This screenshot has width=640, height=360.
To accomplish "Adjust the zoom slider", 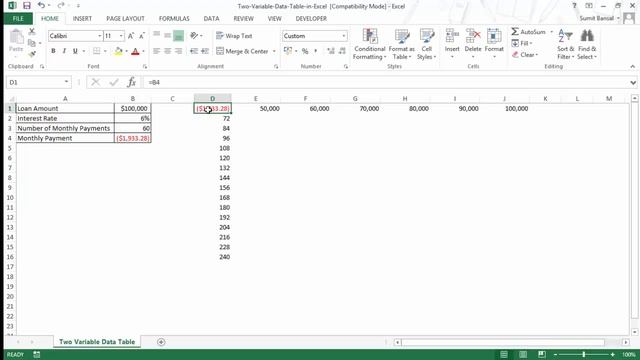I will [x=584, y=354].
